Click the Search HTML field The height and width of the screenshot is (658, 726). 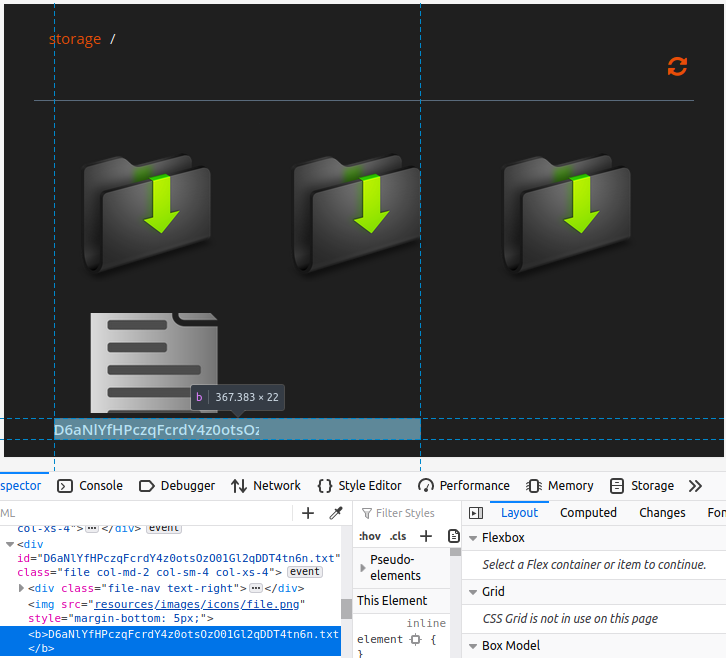(146, 513)
